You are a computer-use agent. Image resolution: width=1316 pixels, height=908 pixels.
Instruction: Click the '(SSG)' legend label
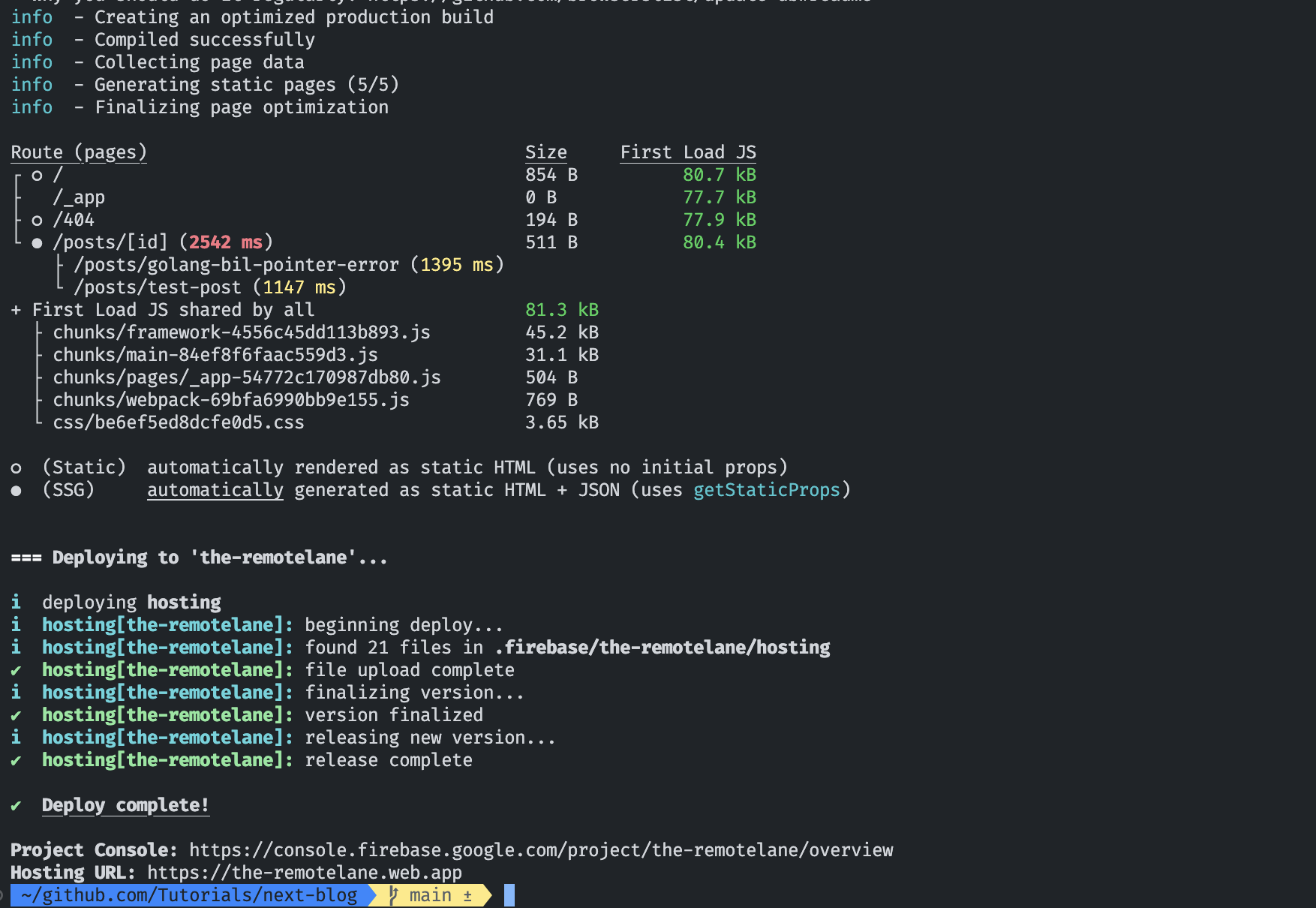pyautogui.click(x=68, y=489)
